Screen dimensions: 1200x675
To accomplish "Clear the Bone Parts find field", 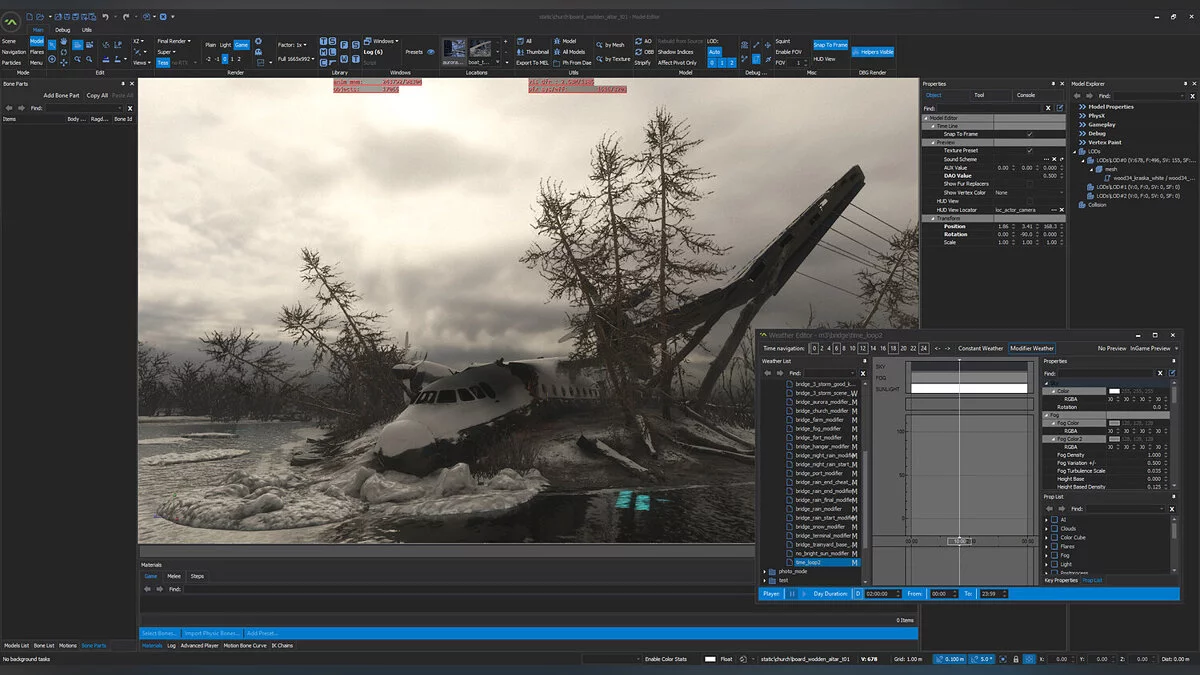I will pyautogui.click(x=130, y=108).
